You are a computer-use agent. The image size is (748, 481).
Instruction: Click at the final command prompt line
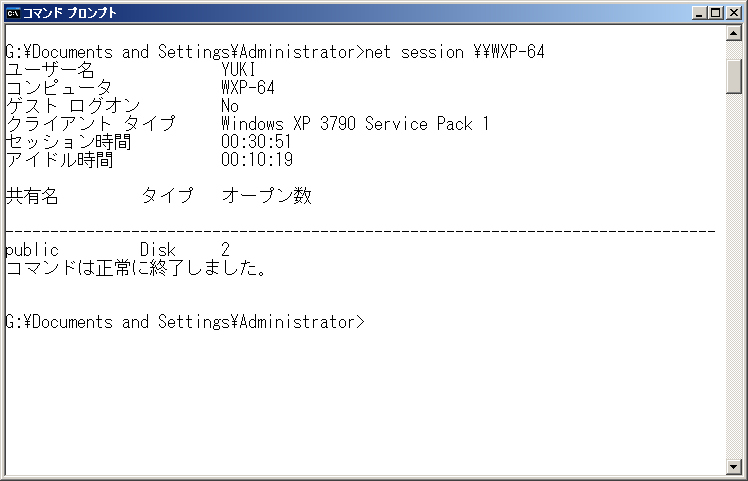click(x=185, y=322)
